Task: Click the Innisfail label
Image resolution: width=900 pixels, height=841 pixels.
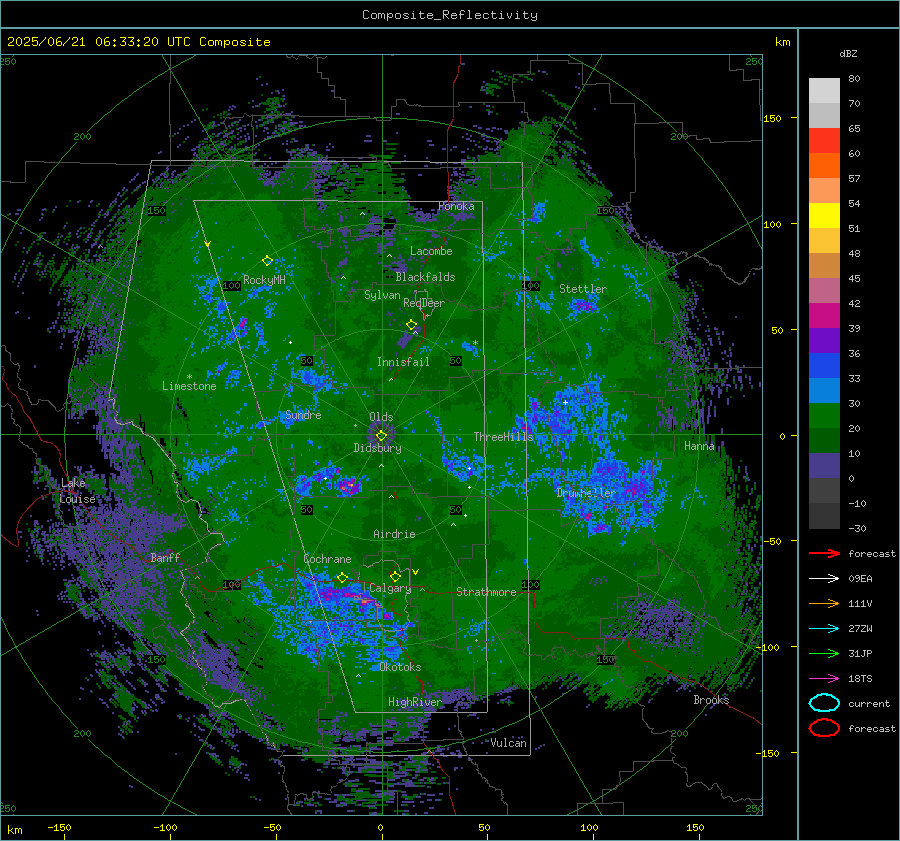Action: (403, 362)
